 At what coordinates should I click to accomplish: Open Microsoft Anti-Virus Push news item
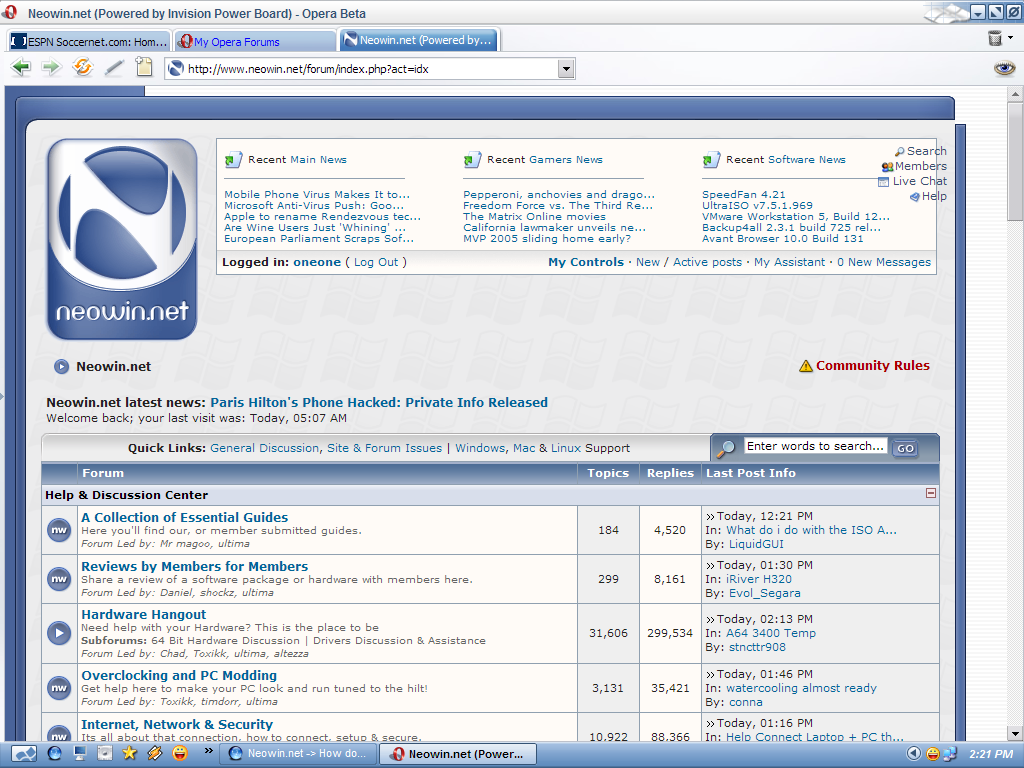tap(313, 206)
